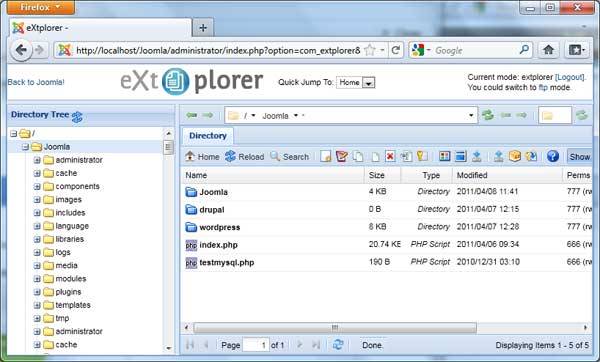
Task: Click the View file icon
Action: [x=445, y=156]
